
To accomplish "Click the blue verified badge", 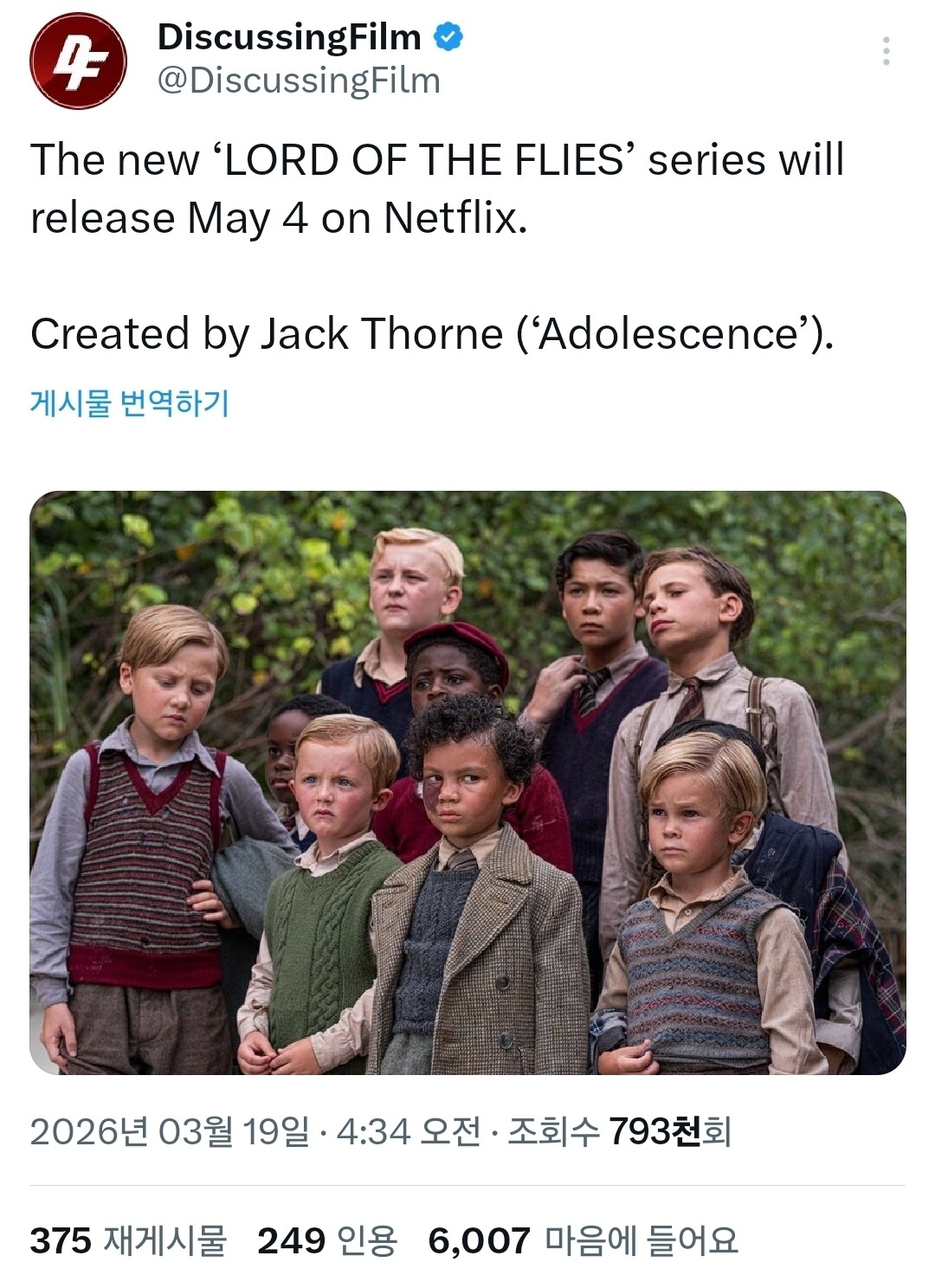I will click(448, 37).
